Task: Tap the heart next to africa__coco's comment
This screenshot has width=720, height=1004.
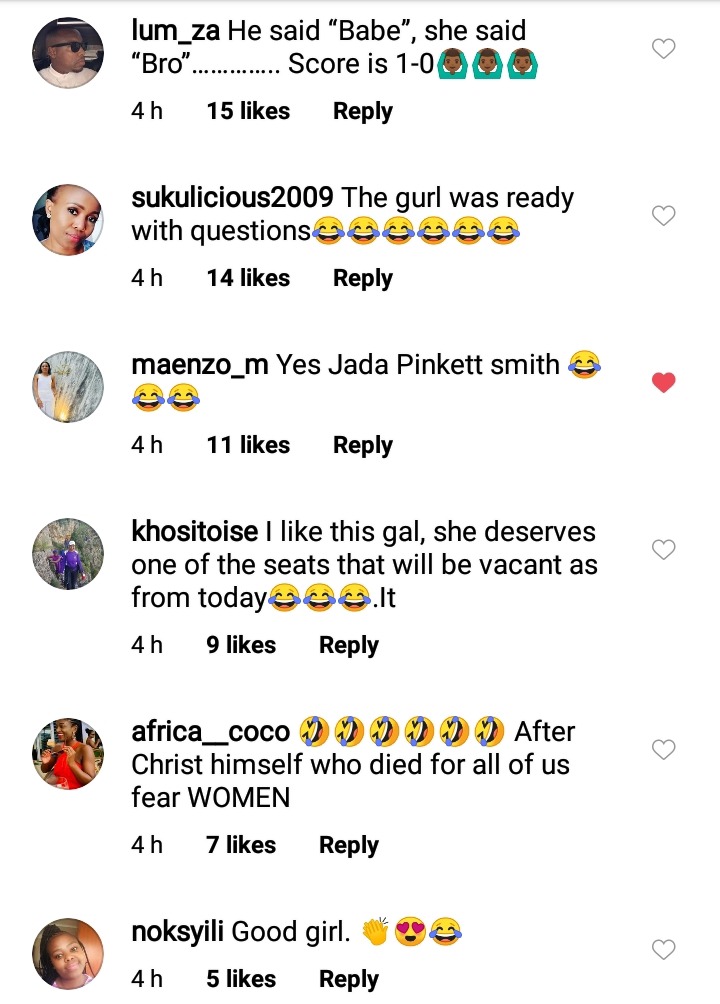Action: coord(664,749)
